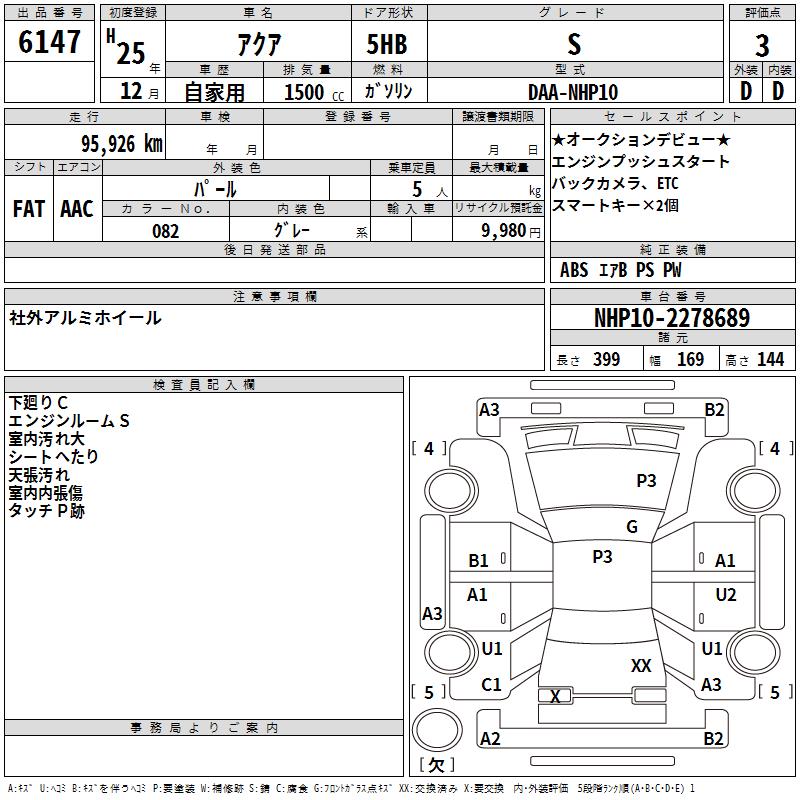Image resolution: width=800 pixels, height=800 pixels.
Task: Click the boxed X marker at the rear
Action: (556, 696)
